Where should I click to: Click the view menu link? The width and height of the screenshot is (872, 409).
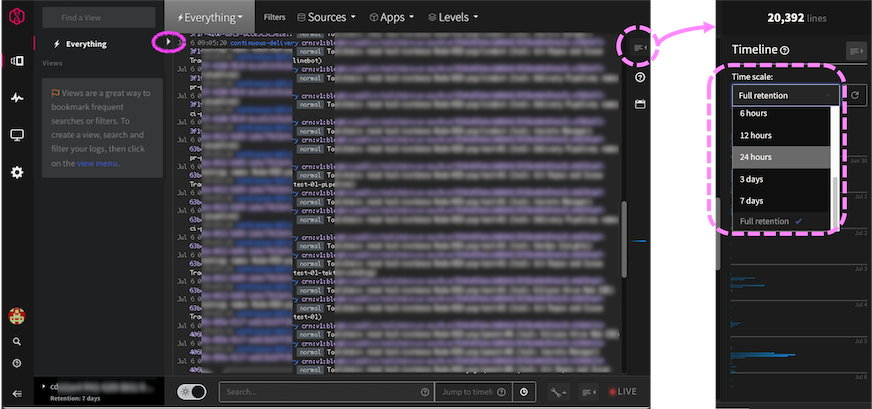tap(97, 163)
